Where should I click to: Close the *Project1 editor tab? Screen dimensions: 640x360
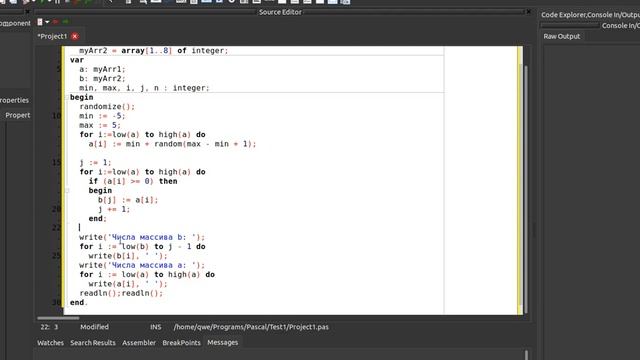pyautogui.click(x=75, y=36)
